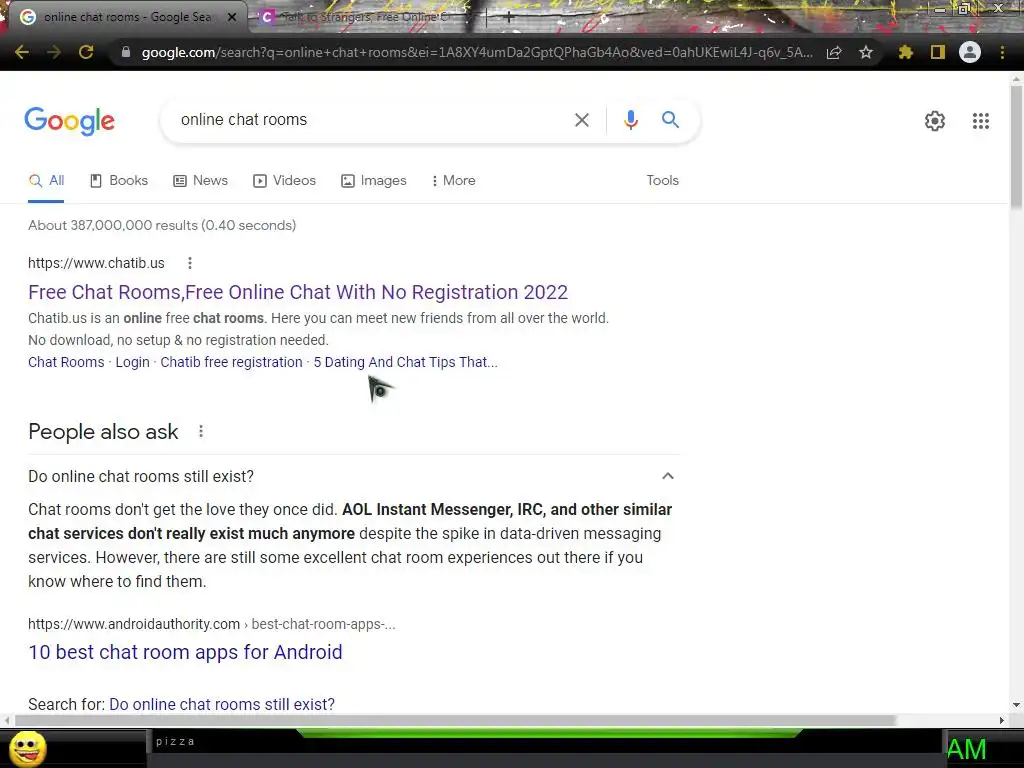Click the https://www.chatib.us URL text

pyautogui.click(x=96, y=263)
